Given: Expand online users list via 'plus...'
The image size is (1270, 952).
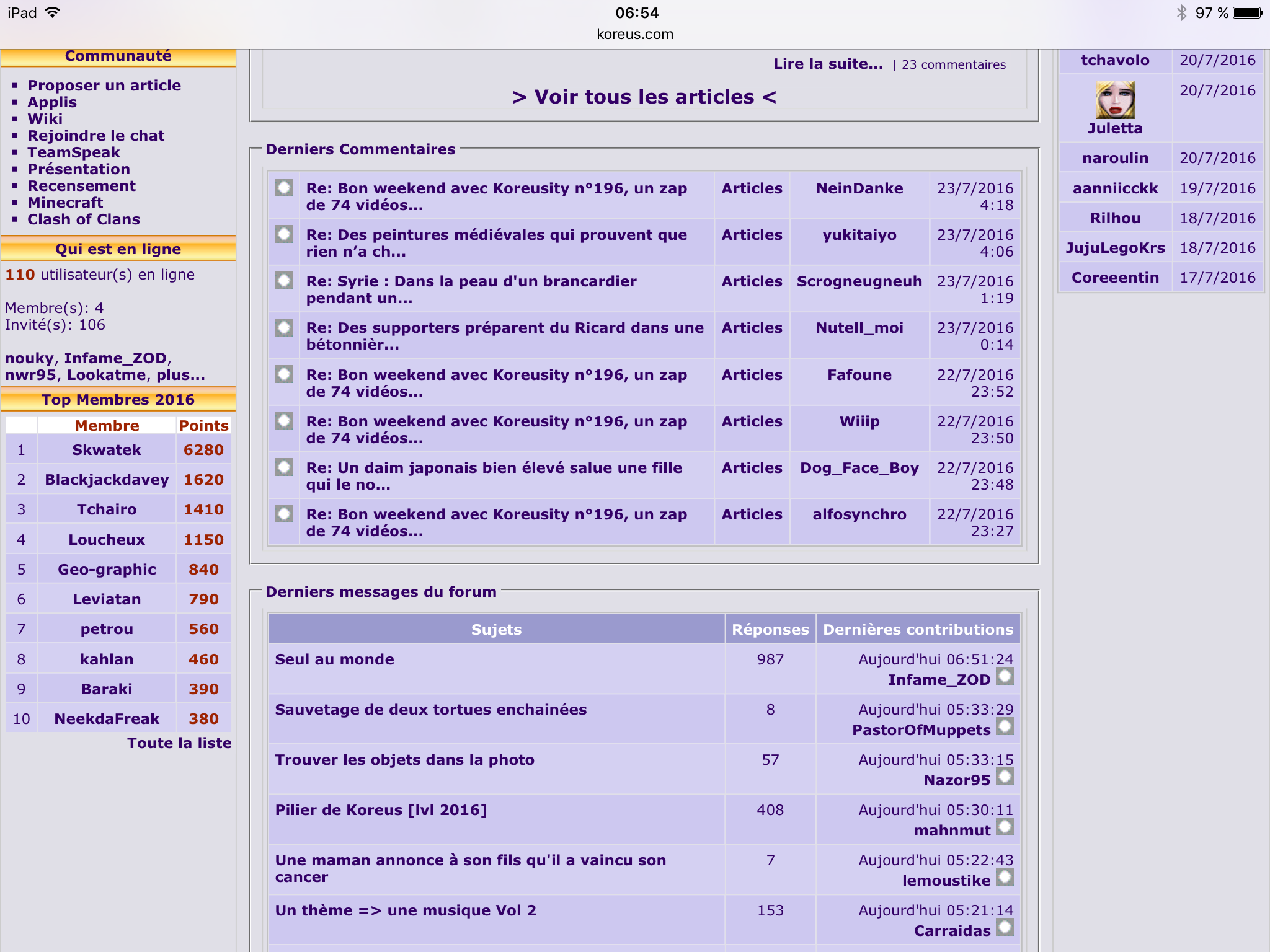Looking at the screenshot, I should tap(180, 375).
